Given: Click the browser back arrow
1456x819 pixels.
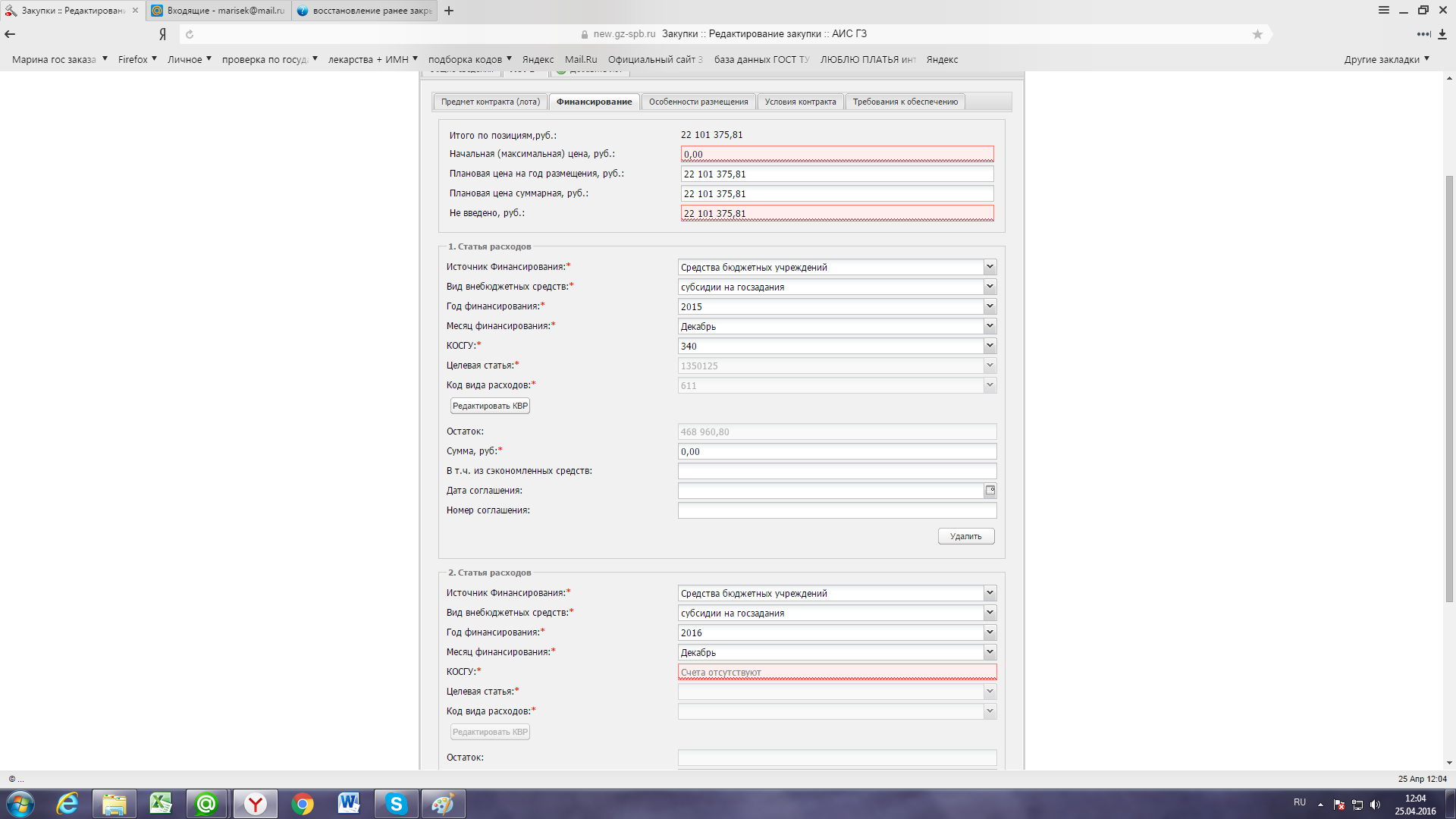Looking at the screenshot, I should click(x=10, y=34).
